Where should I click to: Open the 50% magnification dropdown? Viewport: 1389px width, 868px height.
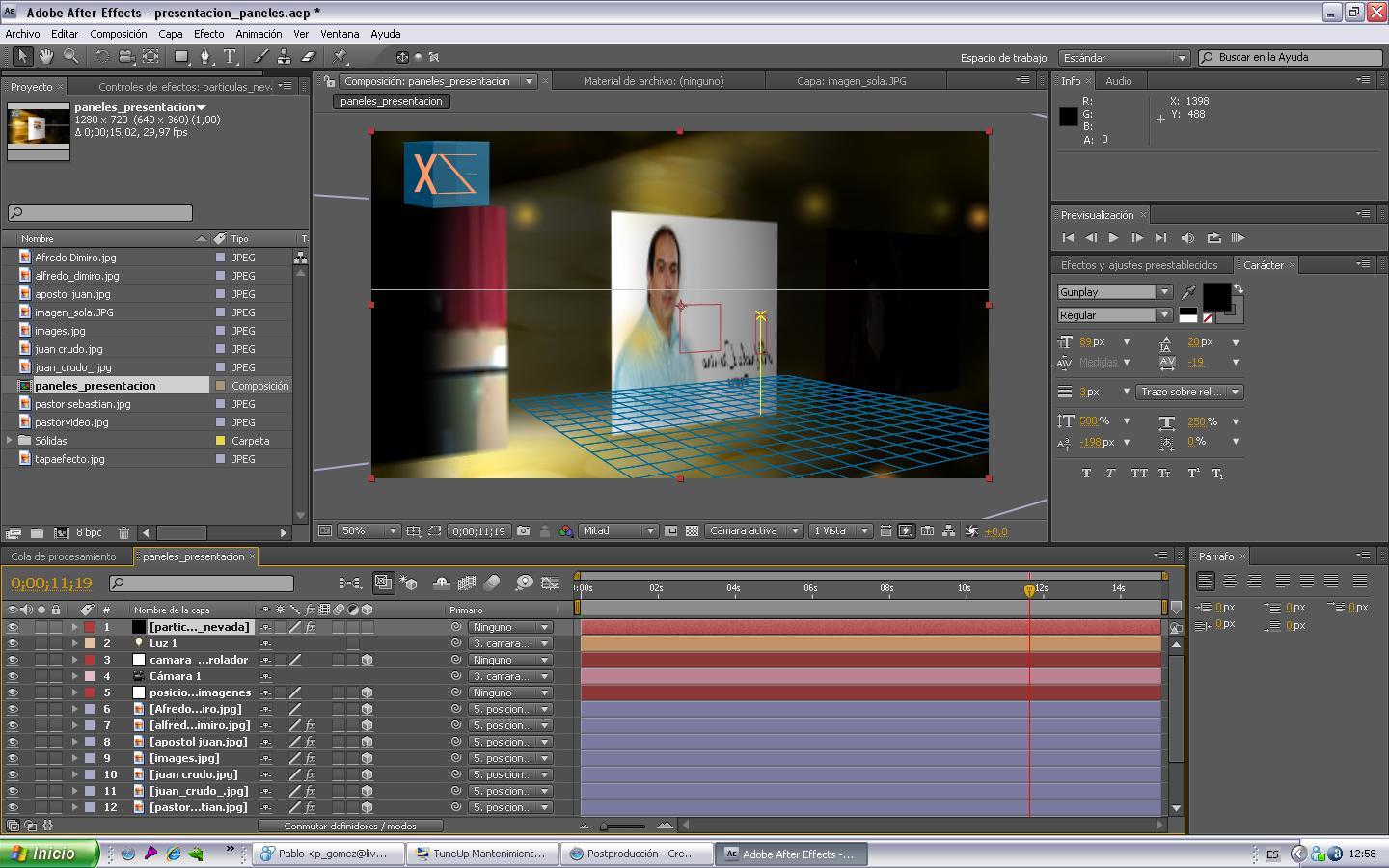point(368,531)
